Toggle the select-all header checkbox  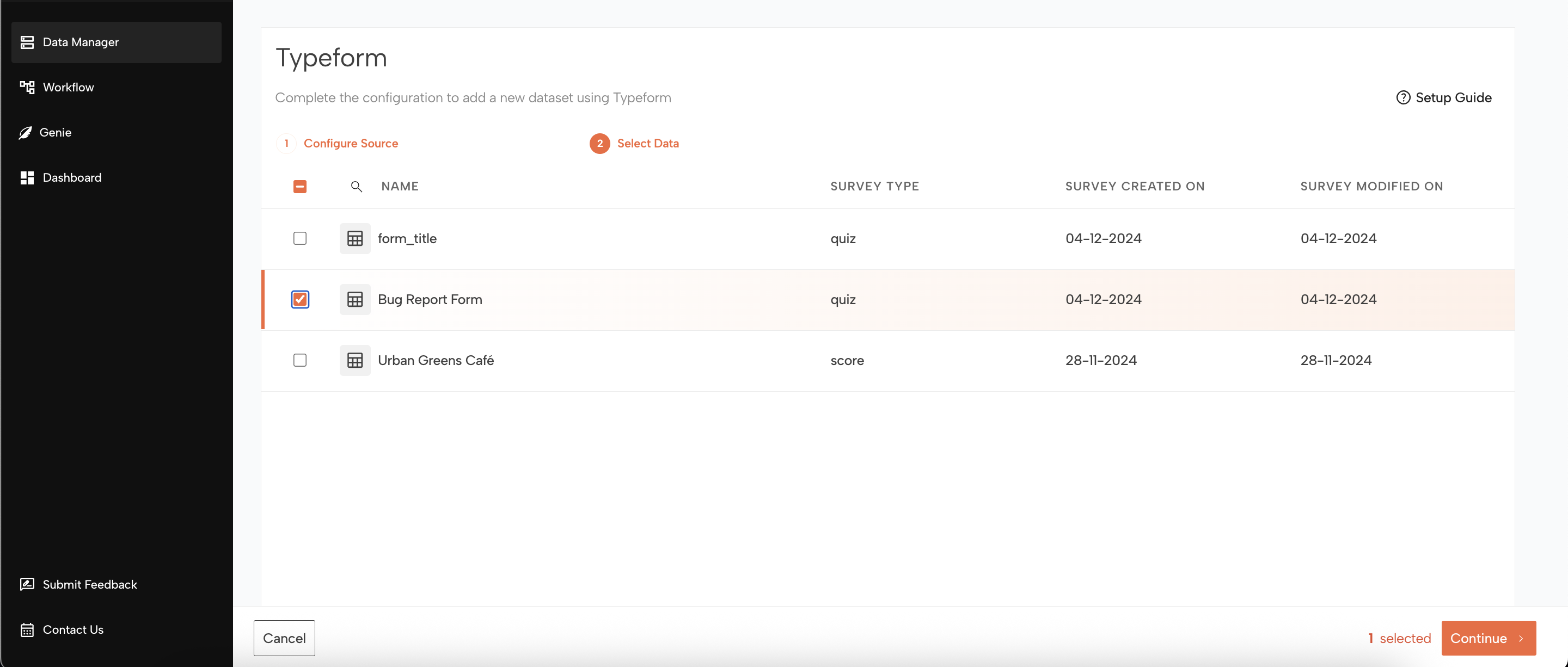(299, 187)
